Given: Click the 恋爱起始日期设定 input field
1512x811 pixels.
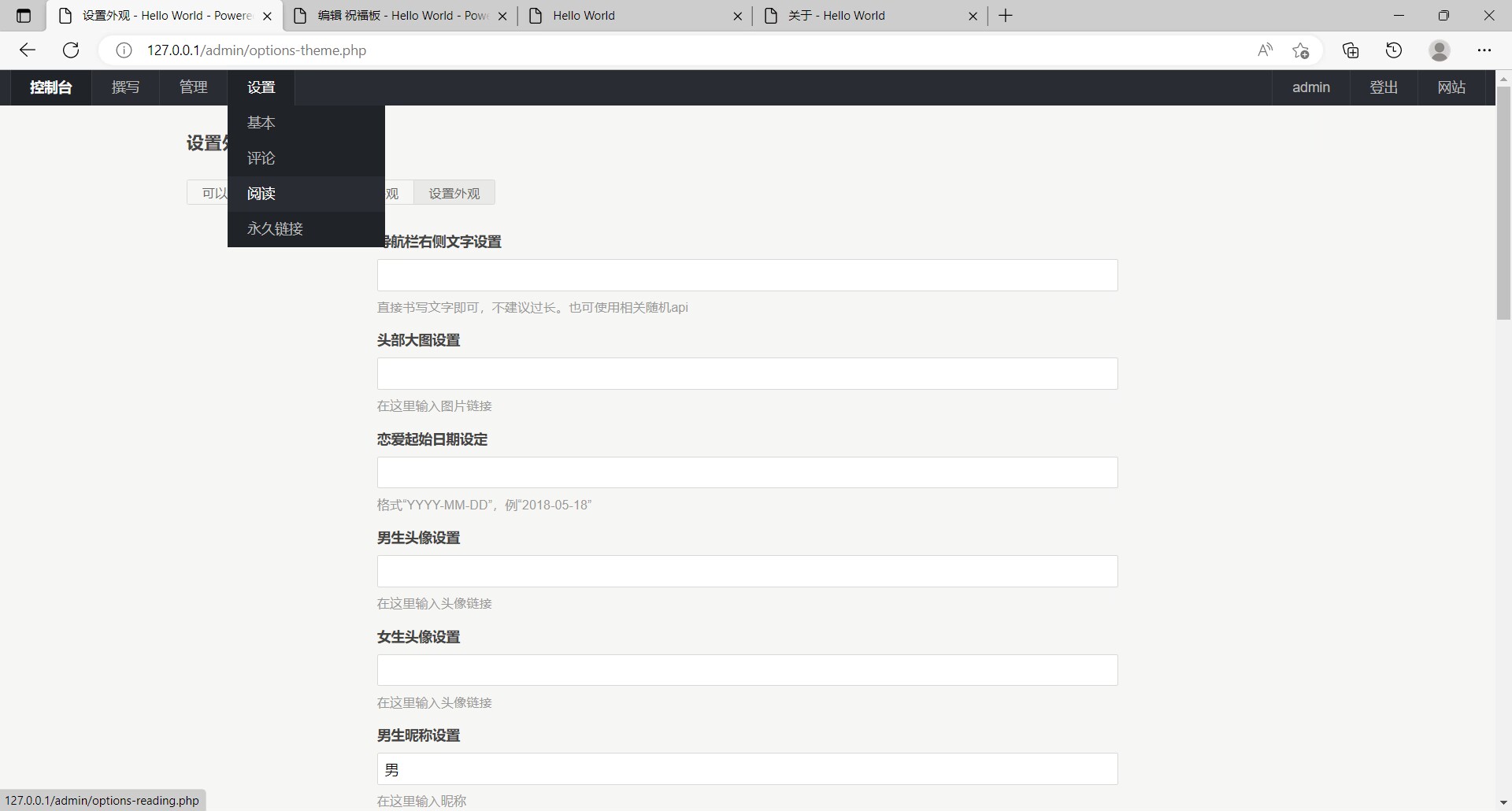Looking at the screenshot, I should (747, 472).
